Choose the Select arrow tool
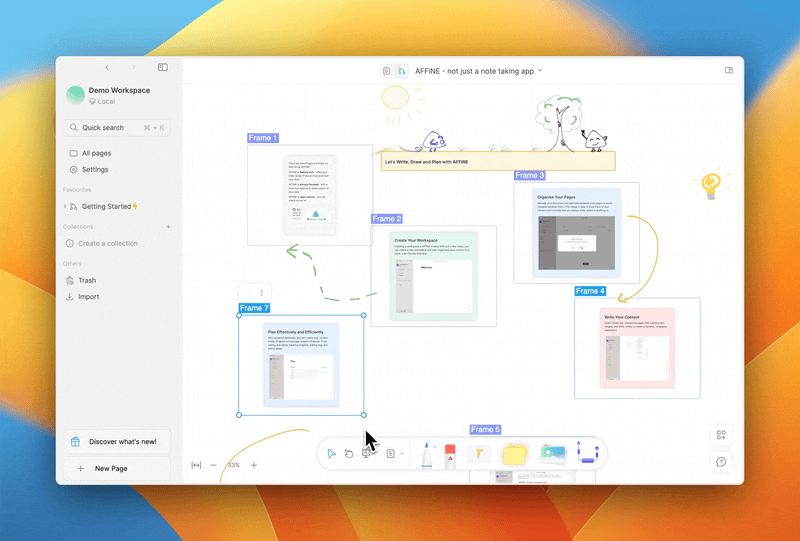The height and width of the screenshot is (541, 800). tap(331, 454)
